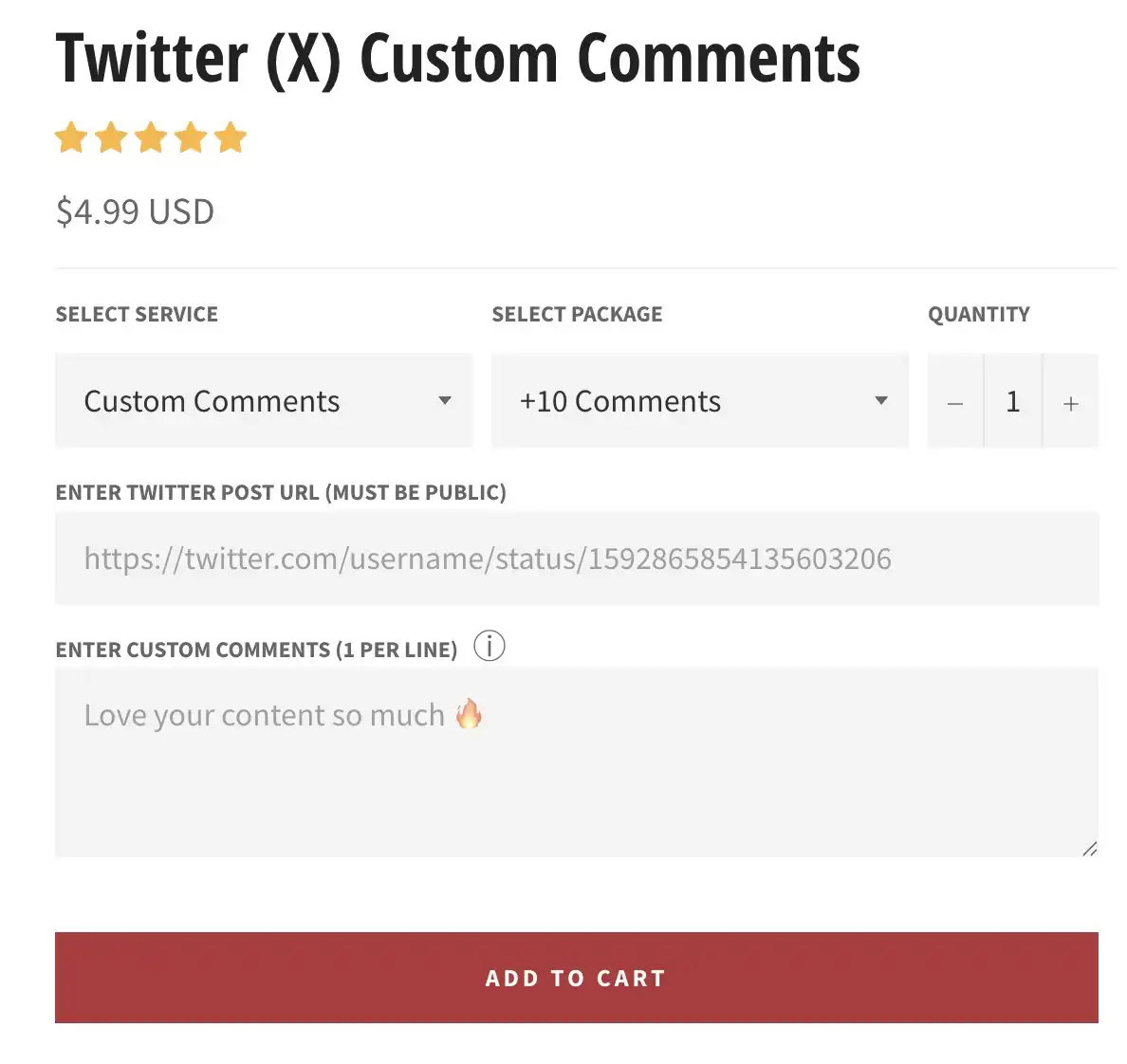Click the fourth rating star

pos(191,138)
